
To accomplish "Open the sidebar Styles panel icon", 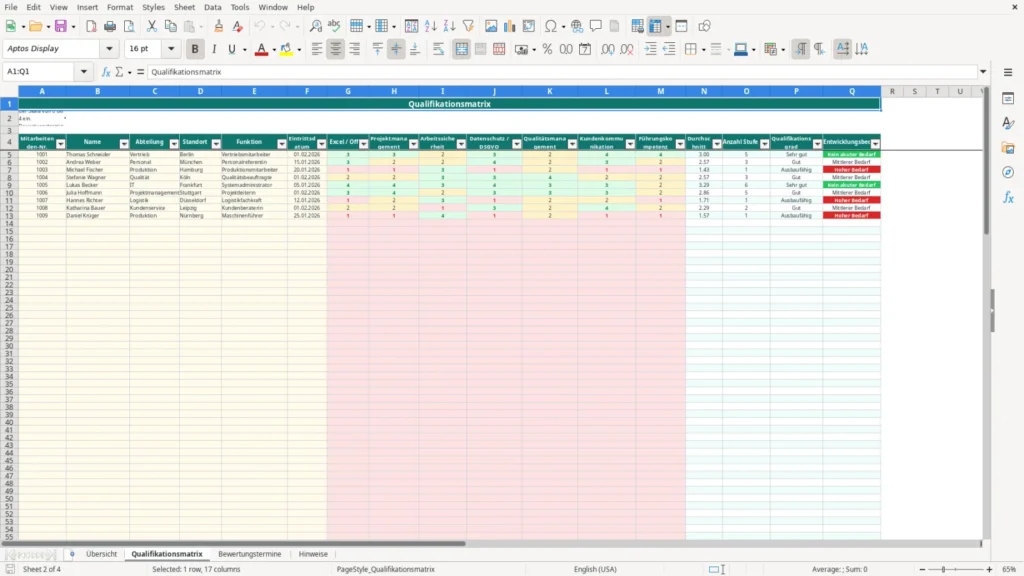I will (1008, 123).
